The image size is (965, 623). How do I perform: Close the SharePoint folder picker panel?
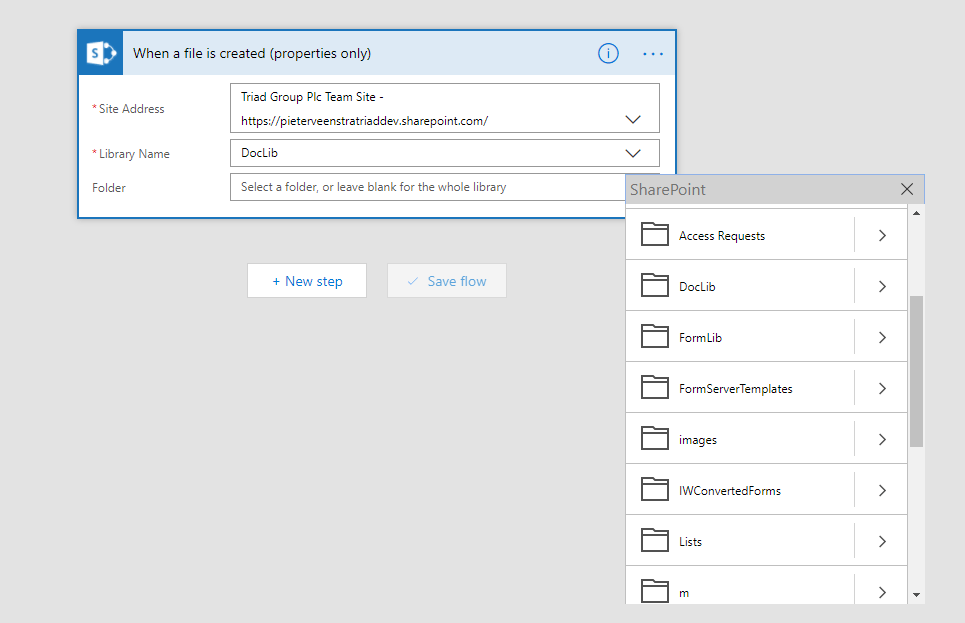pyautogui.click(x=907, y=189)
